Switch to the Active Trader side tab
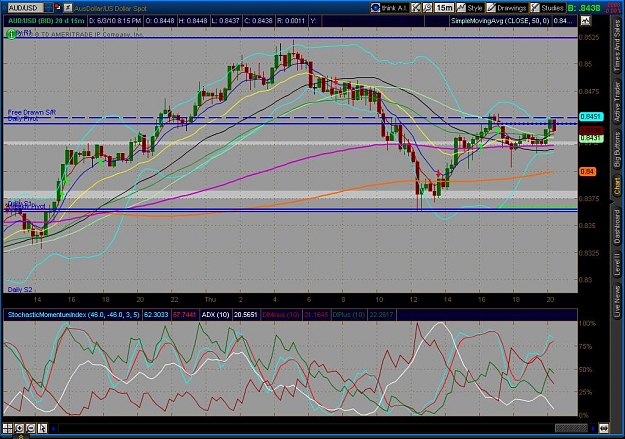The height and width of the screenshot is (439, 625). coord(617,99)
